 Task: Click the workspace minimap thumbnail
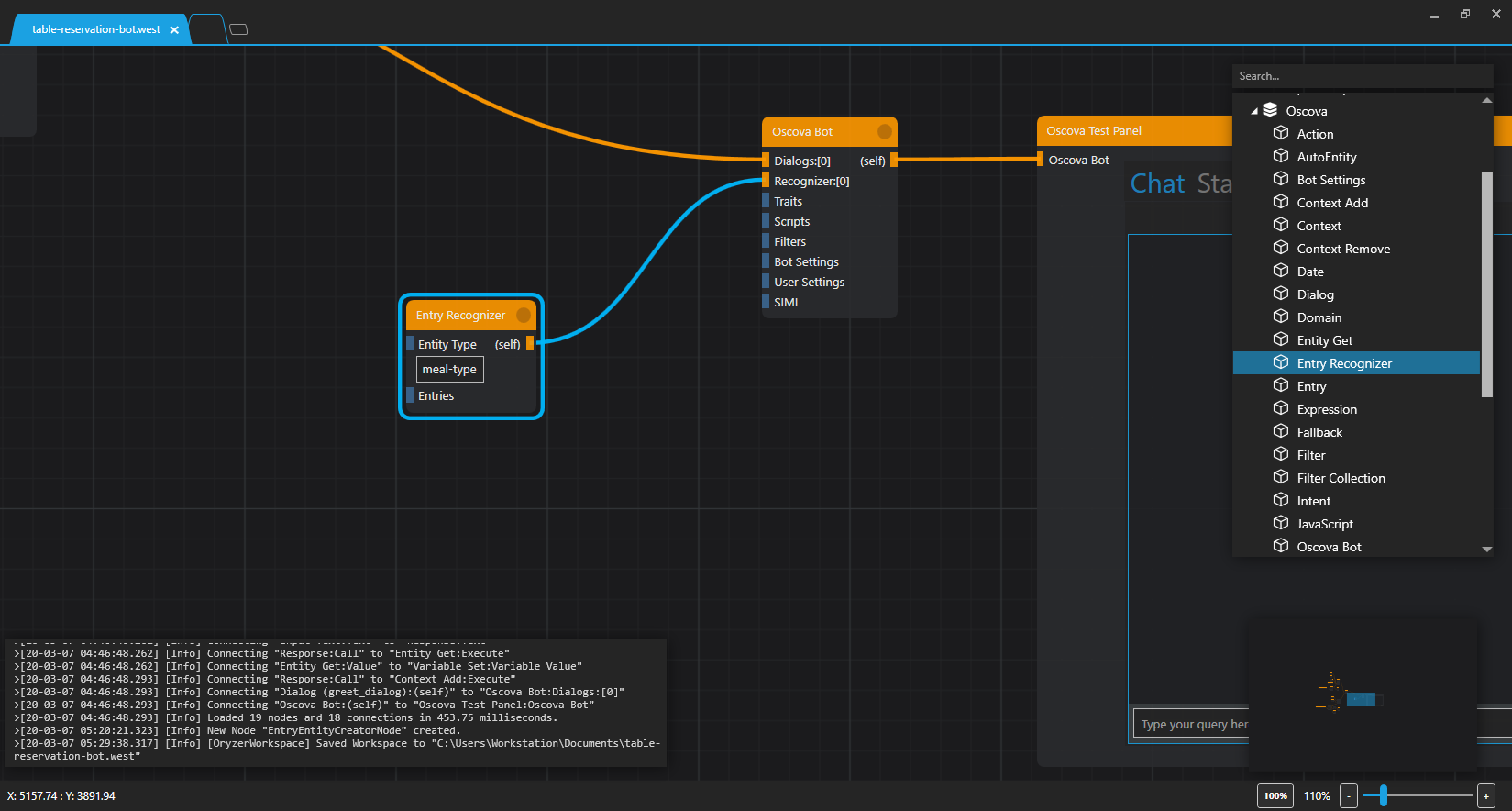[x=1363, y=694]
